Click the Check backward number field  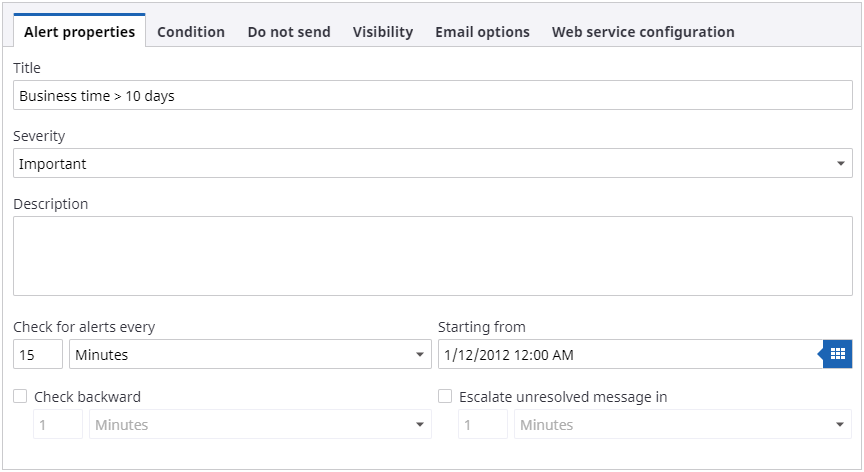pyautogui.click(x=58, y=425)
